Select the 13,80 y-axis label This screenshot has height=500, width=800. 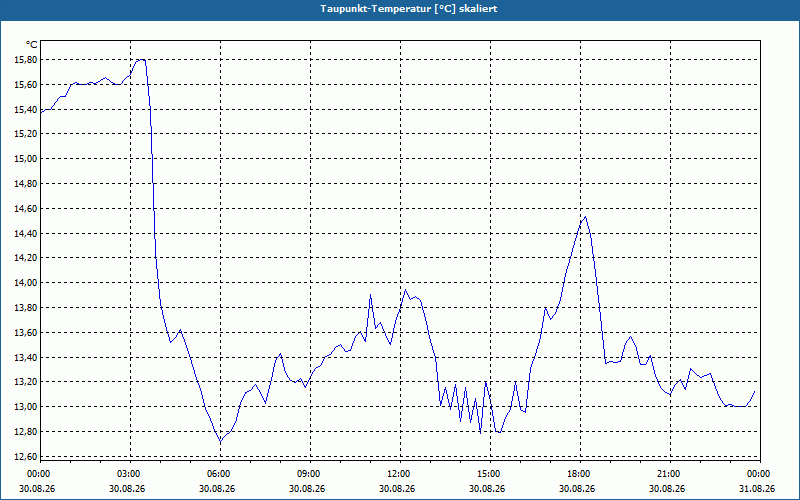point(26,308)
